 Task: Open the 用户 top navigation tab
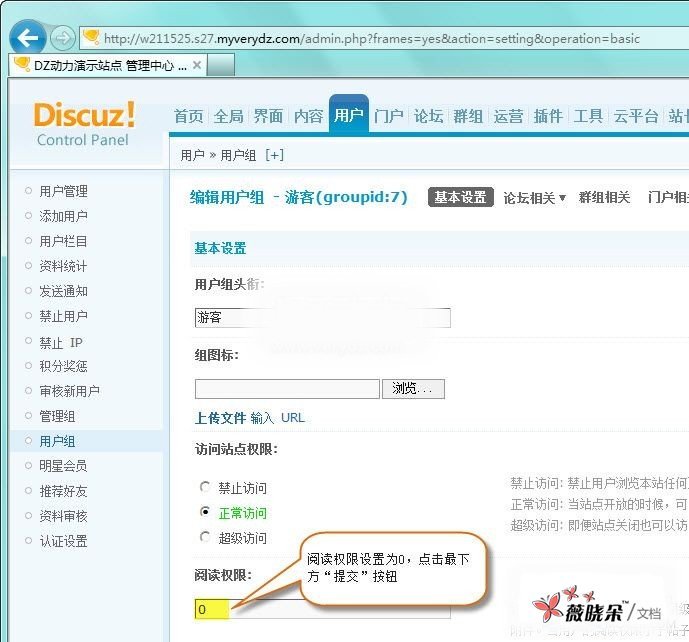click(349, 116)
